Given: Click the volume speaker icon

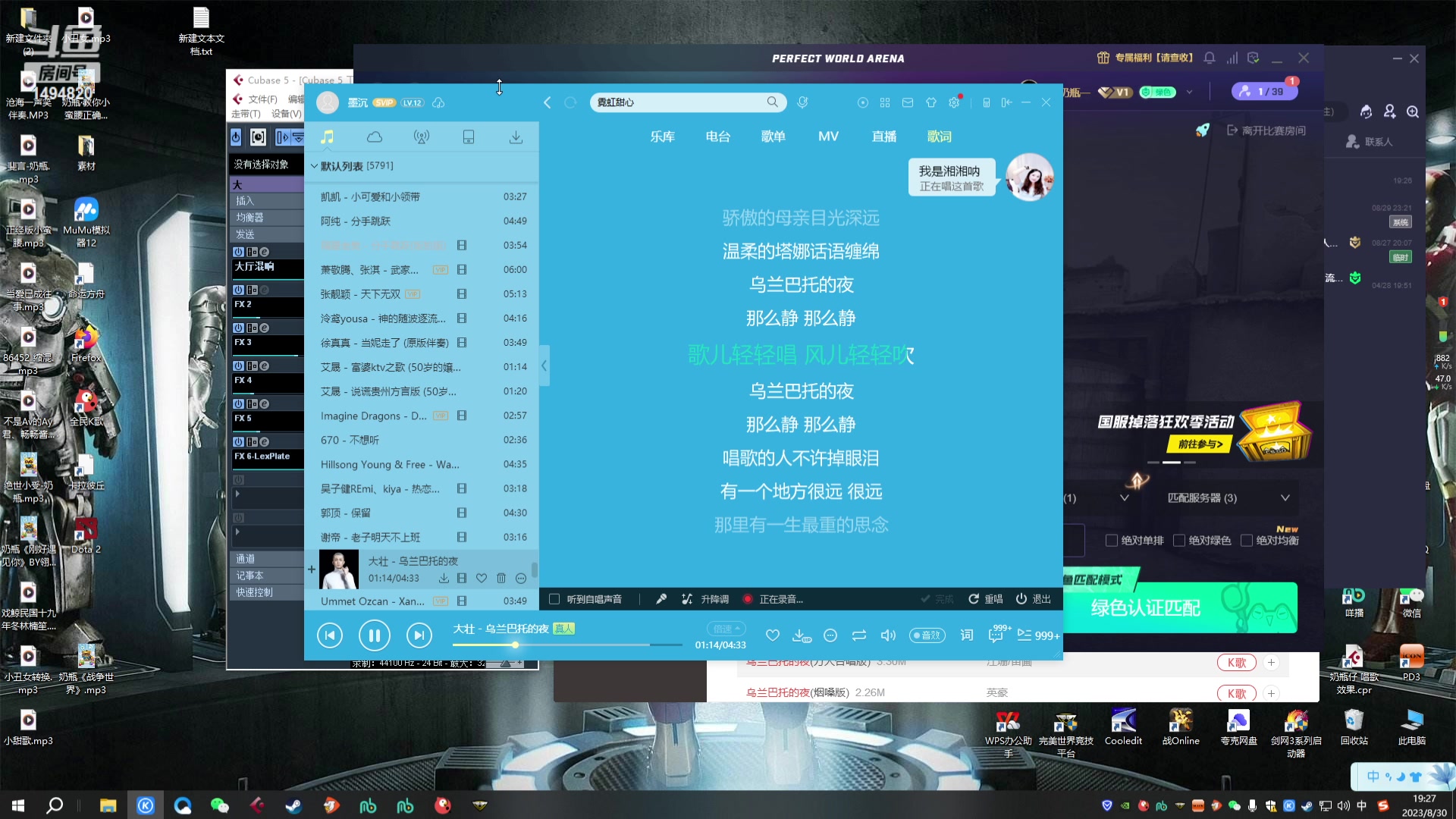Looking at the screenshot, I should tap(888, 635).
